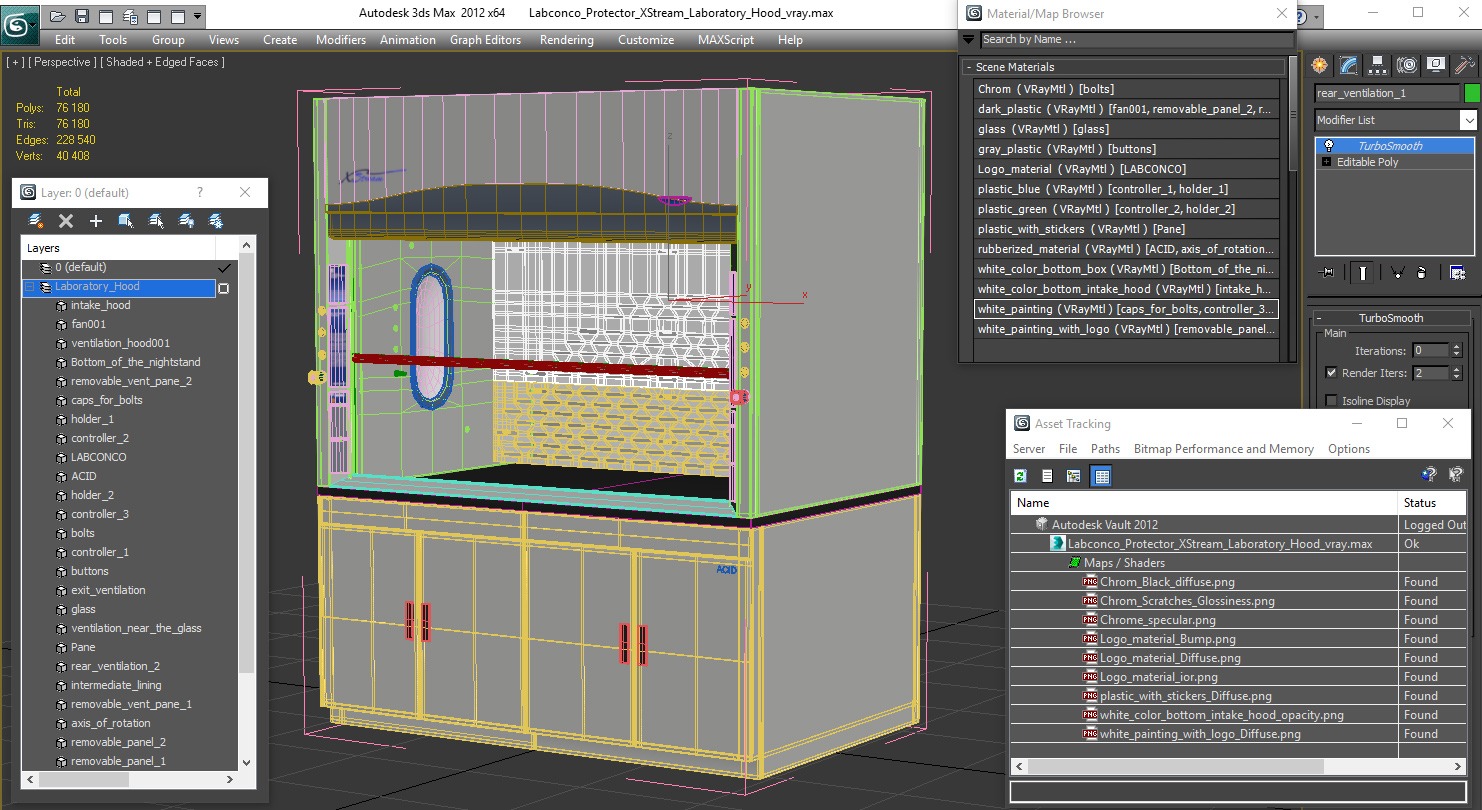Open the Perspective viewport label menu
This screenshot has width=1482, height=810.
coord(62,62)
